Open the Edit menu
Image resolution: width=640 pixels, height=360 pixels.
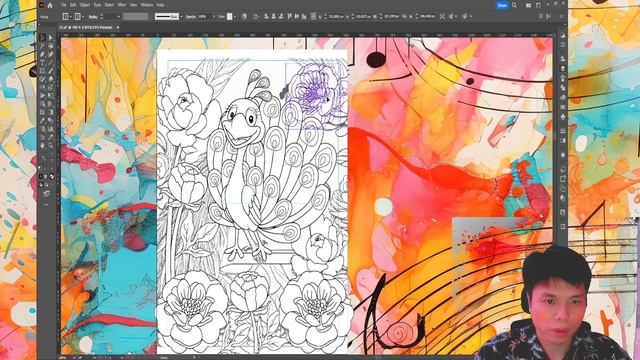73,5
